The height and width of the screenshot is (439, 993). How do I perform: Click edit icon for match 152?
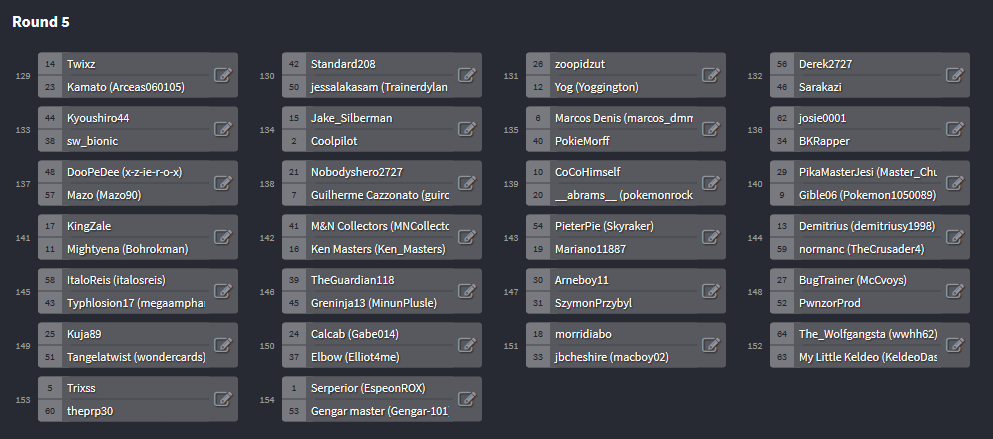point(954,345)
